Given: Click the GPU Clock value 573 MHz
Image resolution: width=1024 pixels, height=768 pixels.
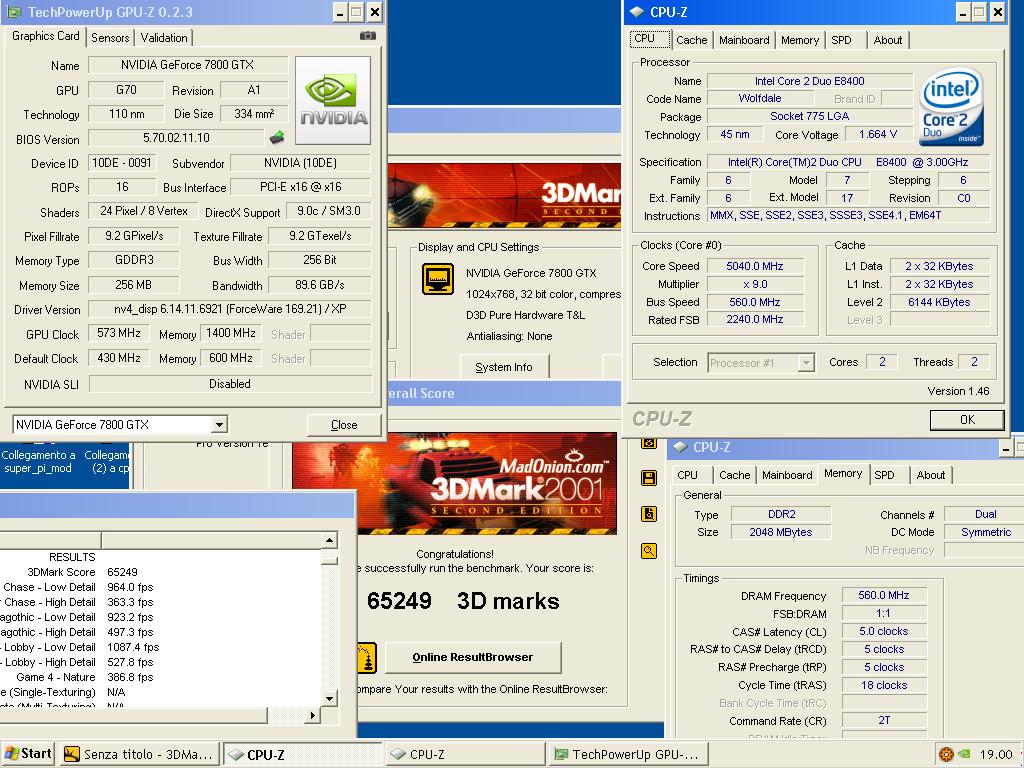Looking at the screenshot, I should (x=119, y=333).
